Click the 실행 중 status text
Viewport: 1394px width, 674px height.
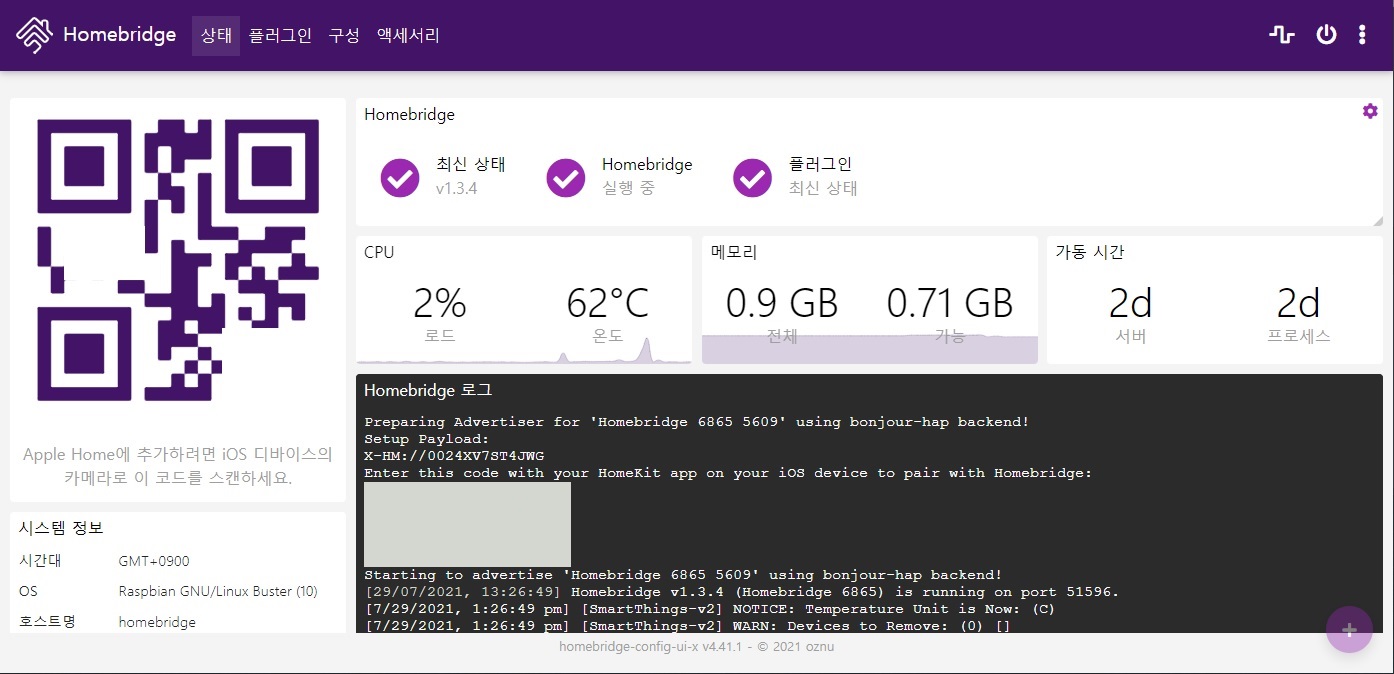(x=628, y=188)
